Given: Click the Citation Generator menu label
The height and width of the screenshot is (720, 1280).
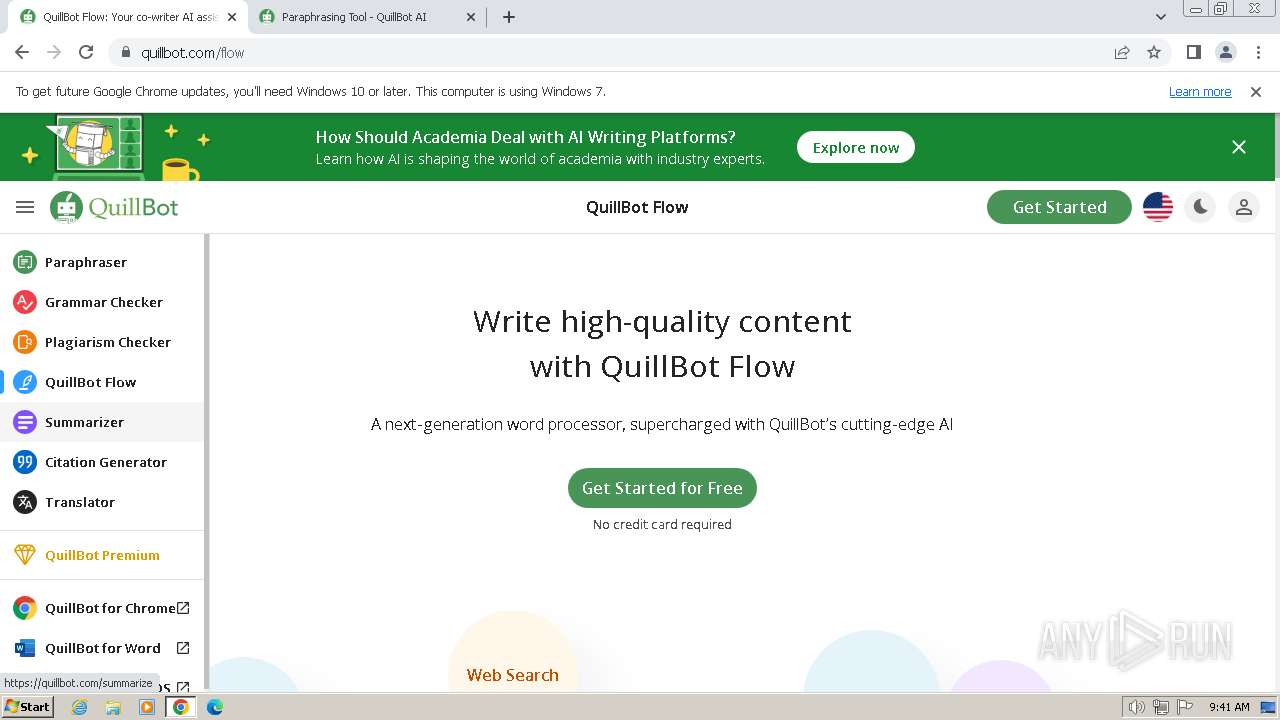Looking at the screenshot, I should [x=106, y=462].
